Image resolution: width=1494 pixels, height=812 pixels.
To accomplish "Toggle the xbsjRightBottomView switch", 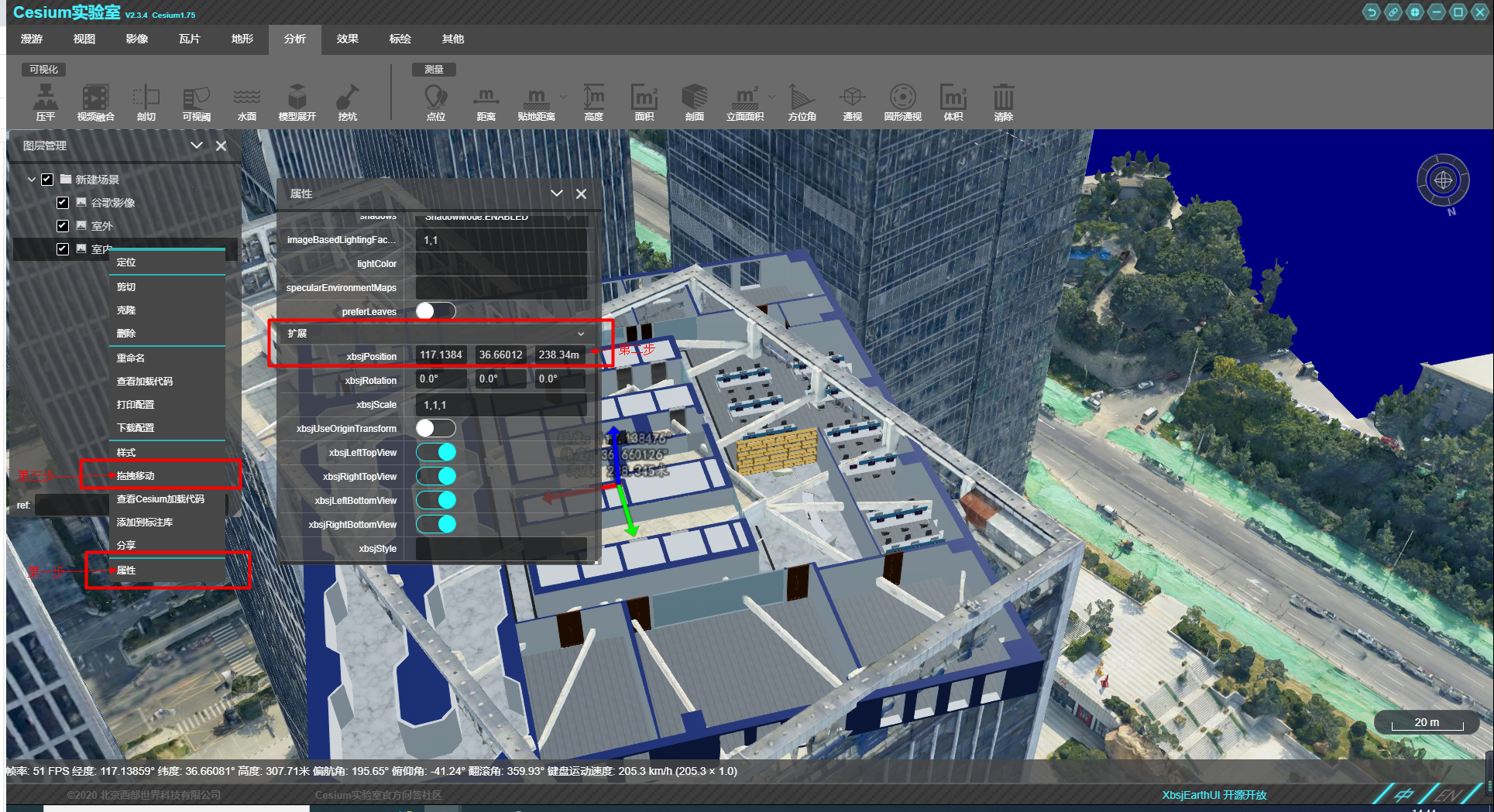I will click(436, 524).
